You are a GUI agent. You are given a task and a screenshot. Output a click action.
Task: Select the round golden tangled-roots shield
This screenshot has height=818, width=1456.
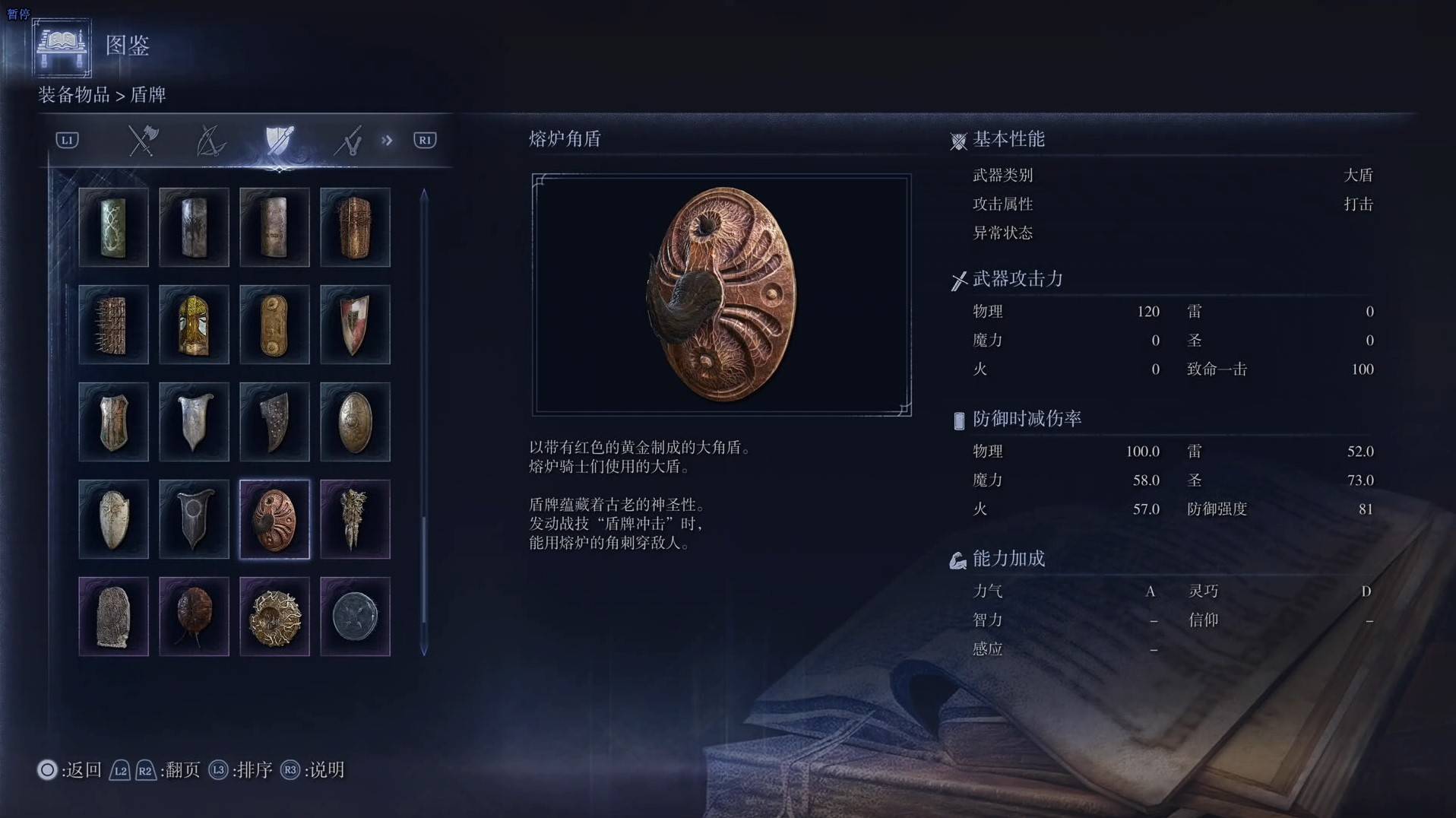(274, 617)
